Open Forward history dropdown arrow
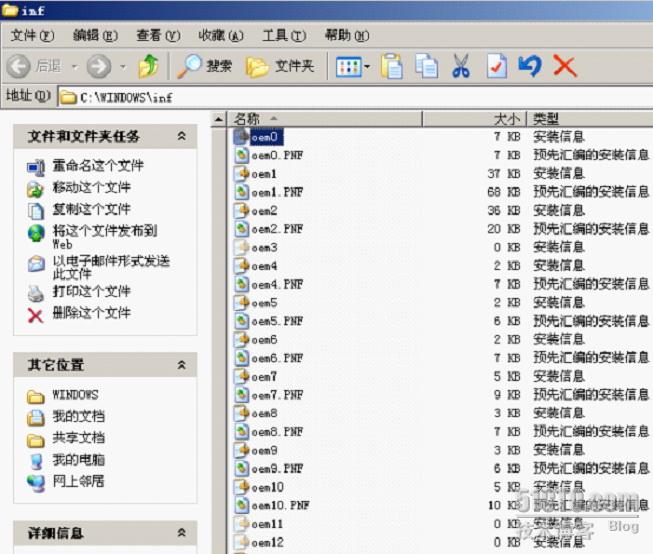This screenshot has height=554, width=653. 123,66
